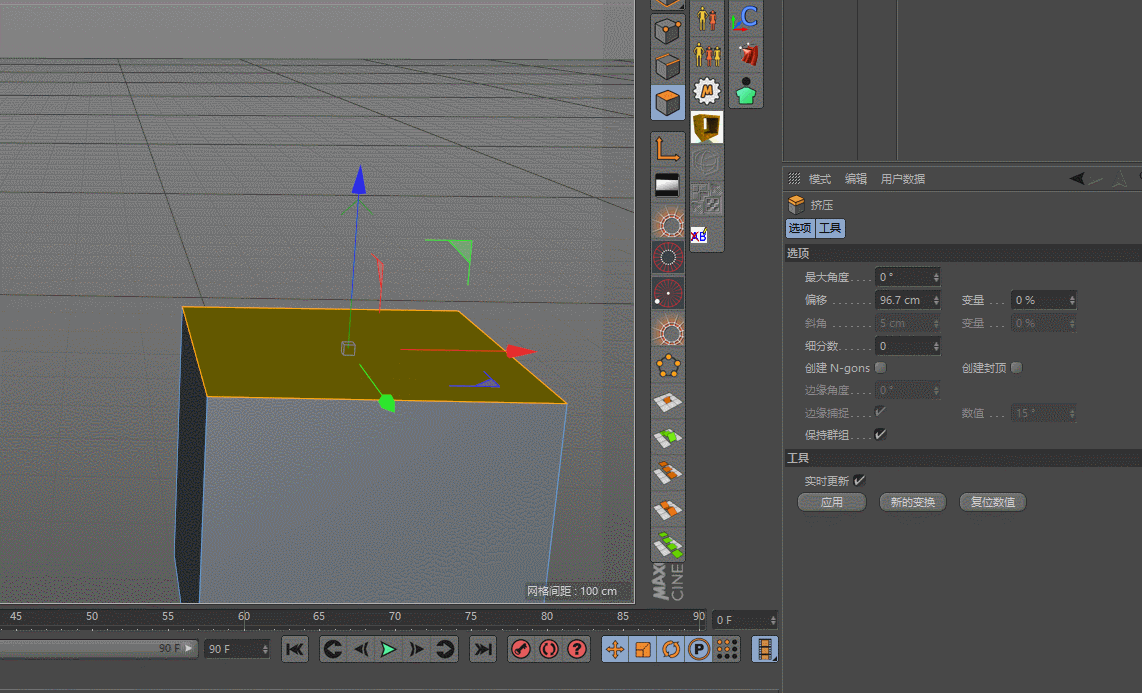The image size is (1142, 693).
Task: Step forward one frame
Action: pos(417,649)
